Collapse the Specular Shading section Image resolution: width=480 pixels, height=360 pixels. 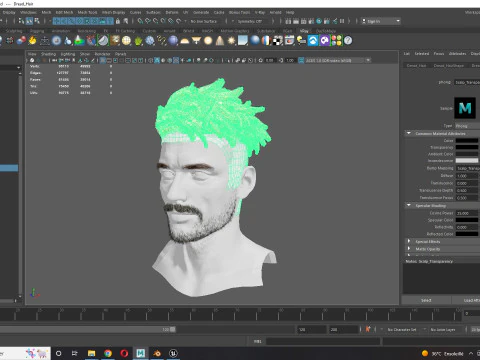click(x=409, y=205)
